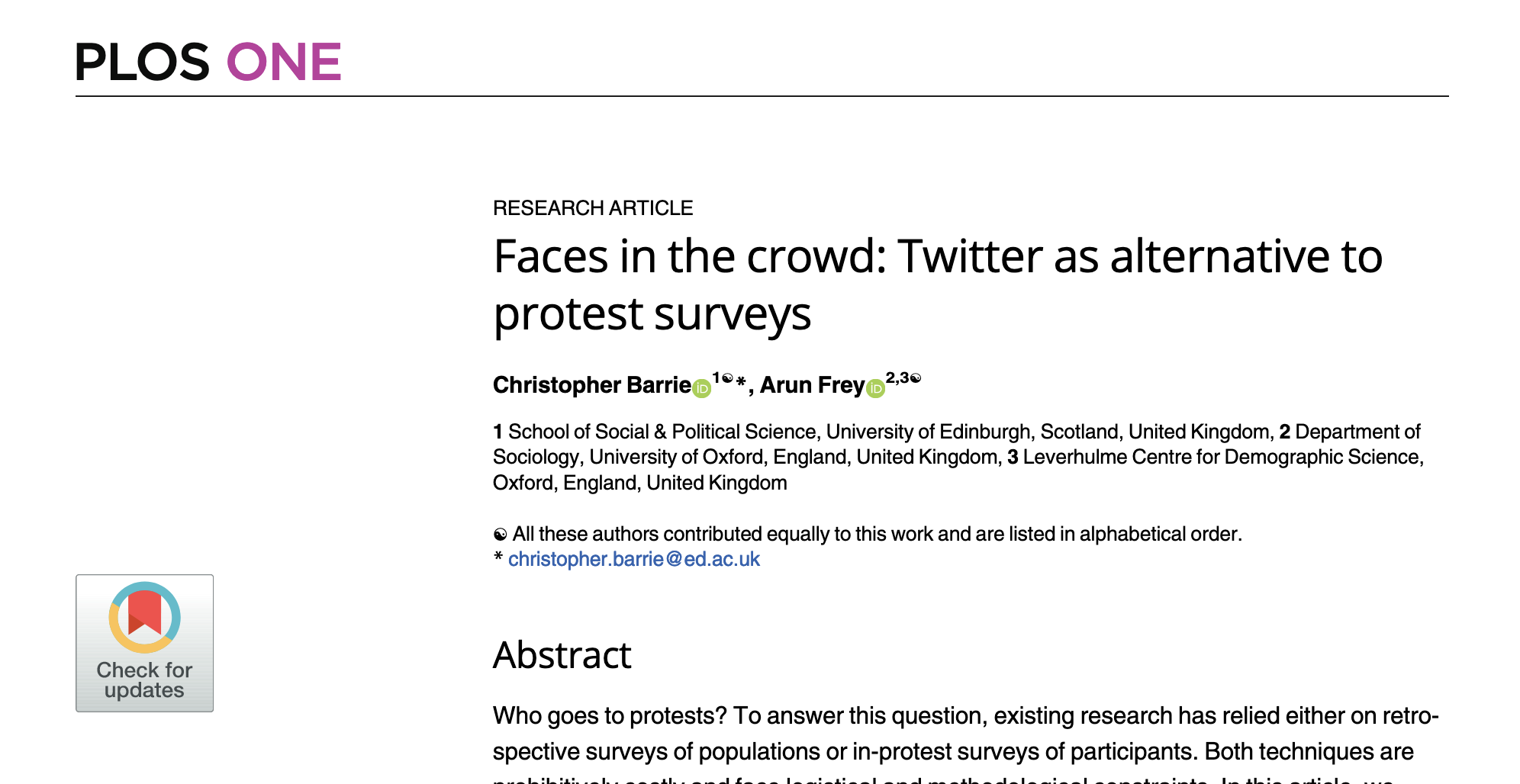Viewport: 1520px width, 784px height.
Task: Click superscript 2,3 after Arun Frey
Action: pos(897,378)
